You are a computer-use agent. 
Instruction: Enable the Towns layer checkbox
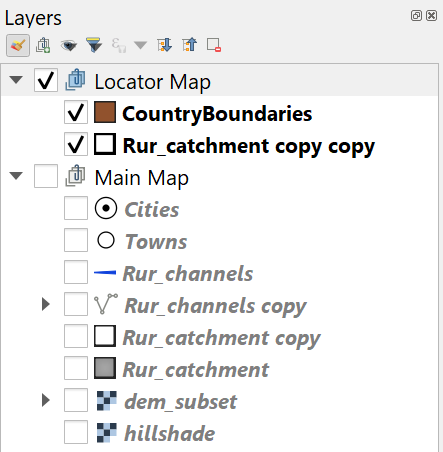[x=76, y=240]
